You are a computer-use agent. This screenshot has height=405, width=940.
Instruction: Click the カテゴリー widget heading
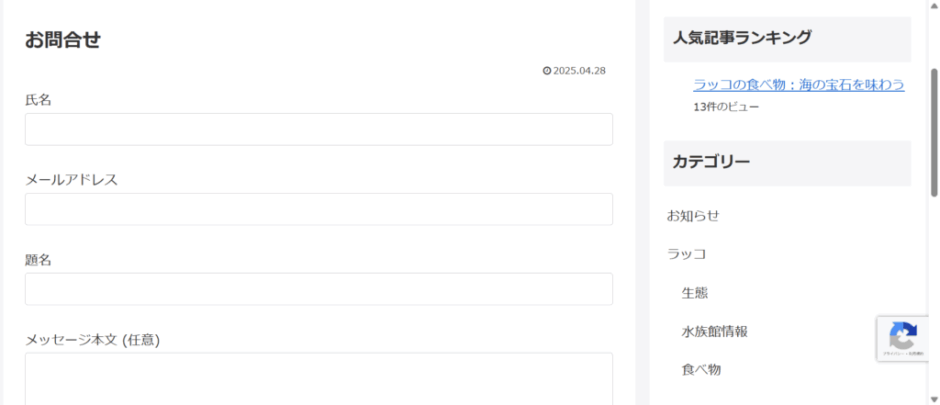click(x=711, y=162)
